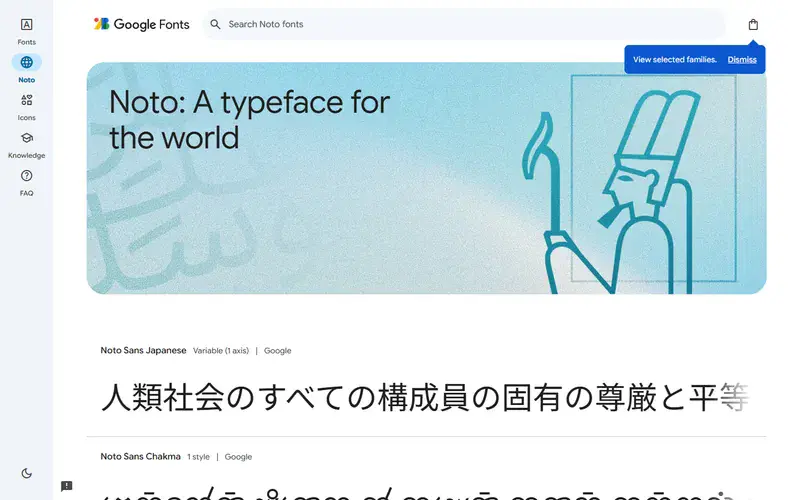This screenshot has height=500, width=800.
Task: Open the selected families shopping bag icon
Action: pyautogui.click(x=753, y=24)
